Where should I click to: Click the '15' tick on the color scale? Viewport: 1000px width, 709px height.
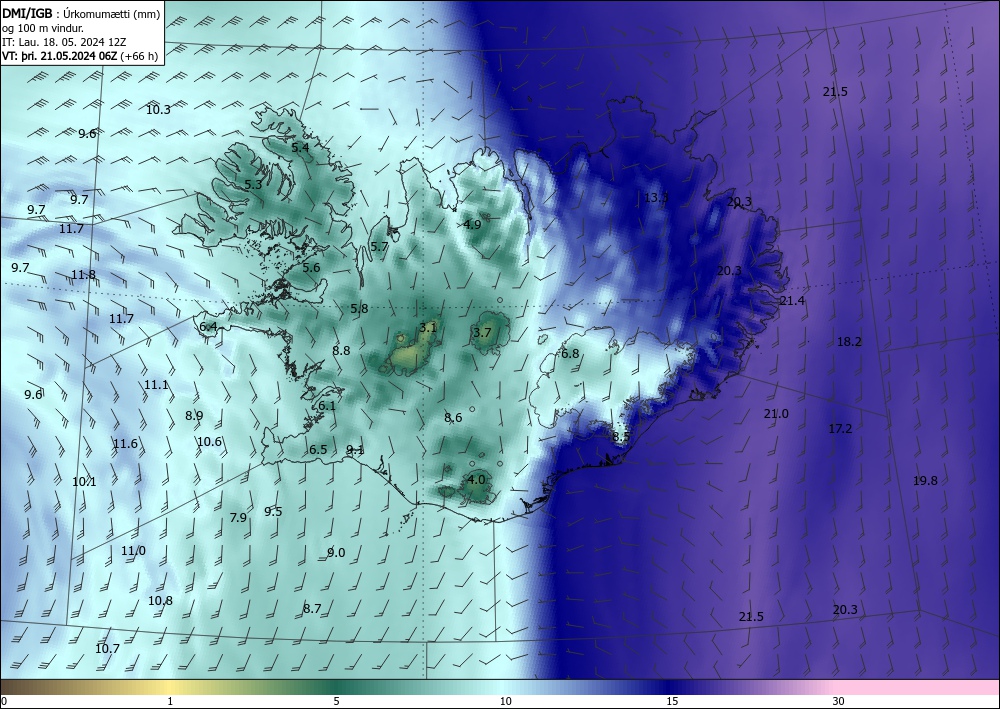(672, 702)
